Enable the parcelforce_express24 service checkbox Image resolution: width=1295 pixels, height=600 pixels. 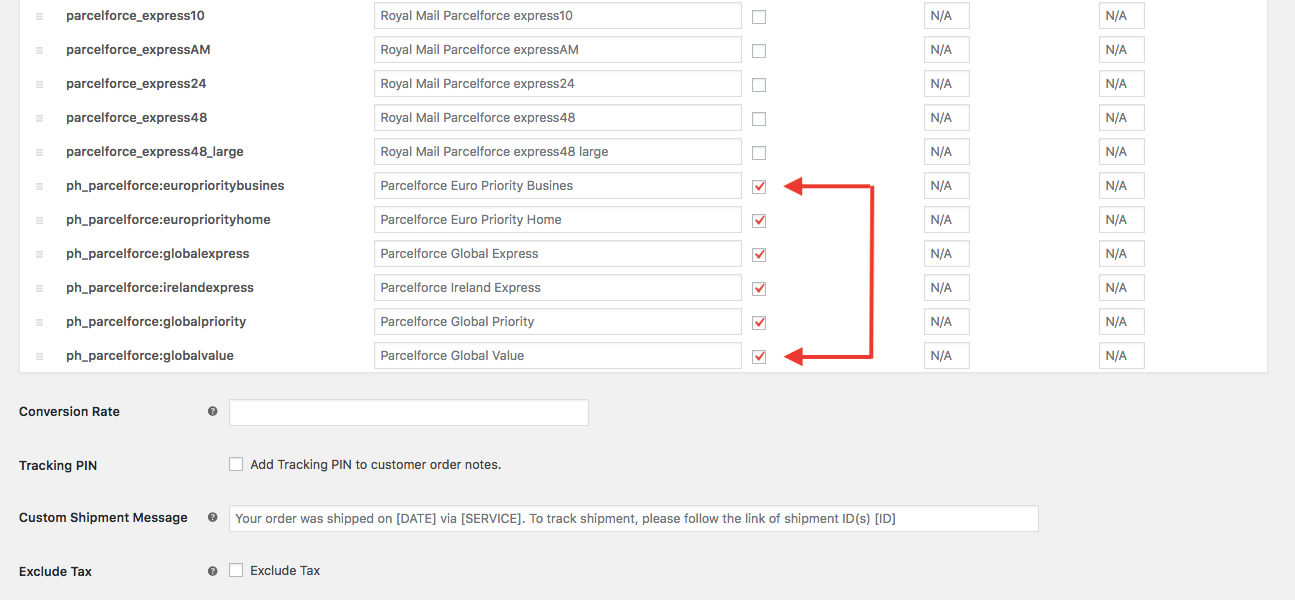759,85
